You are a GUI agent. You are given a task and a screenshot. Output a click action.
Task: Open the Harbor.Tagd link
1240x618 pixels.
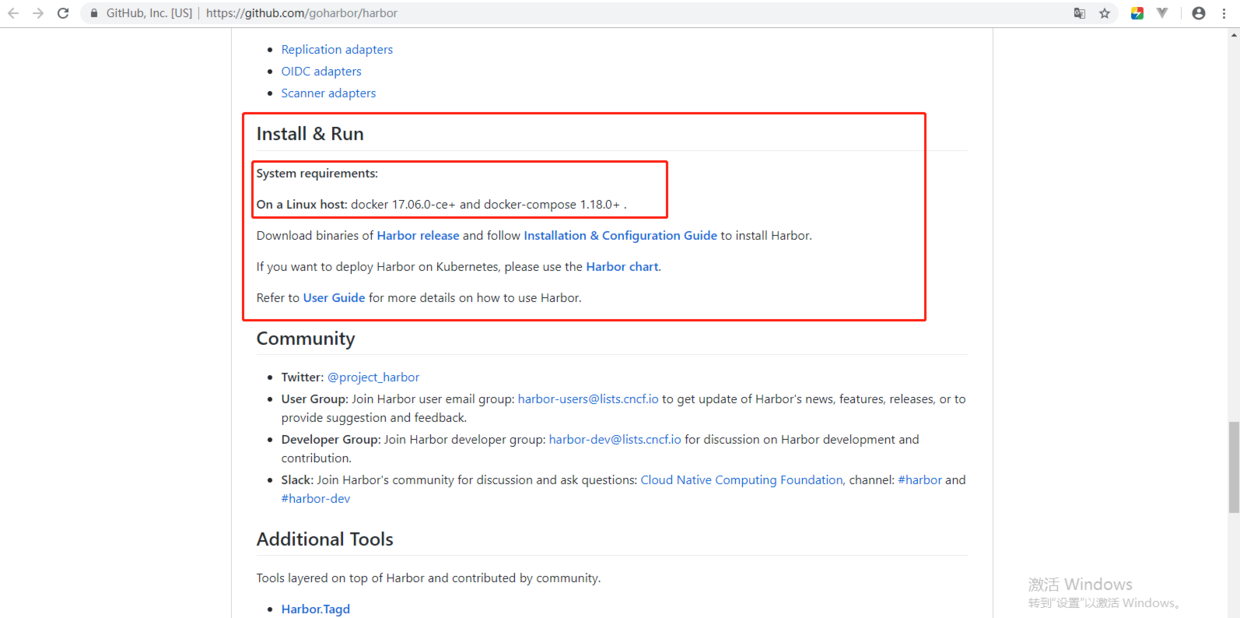click(x=315, y=609)
